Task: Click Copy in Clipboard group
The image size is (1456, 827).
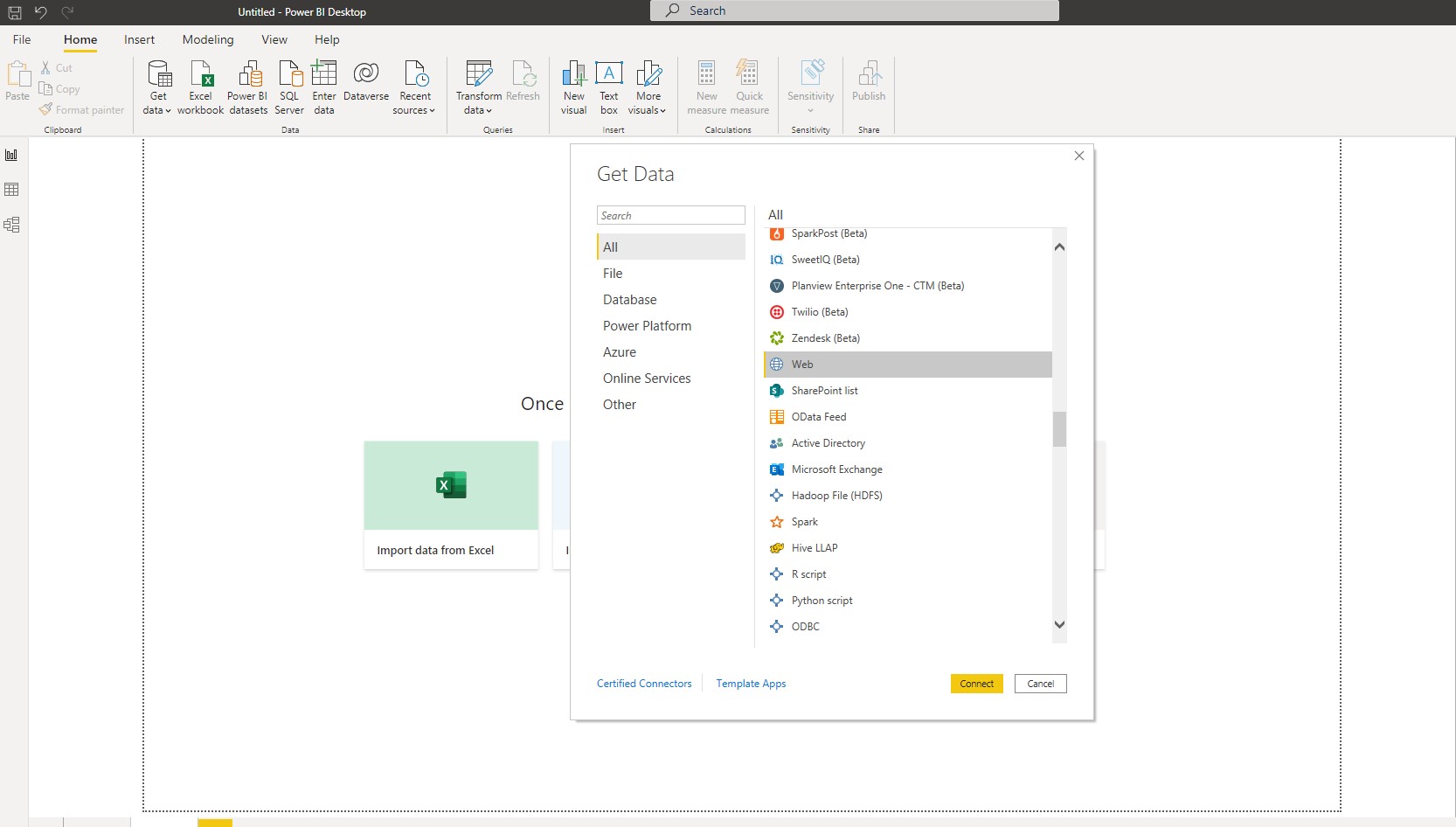Action: pyautogui.click(x=59, y=89)
